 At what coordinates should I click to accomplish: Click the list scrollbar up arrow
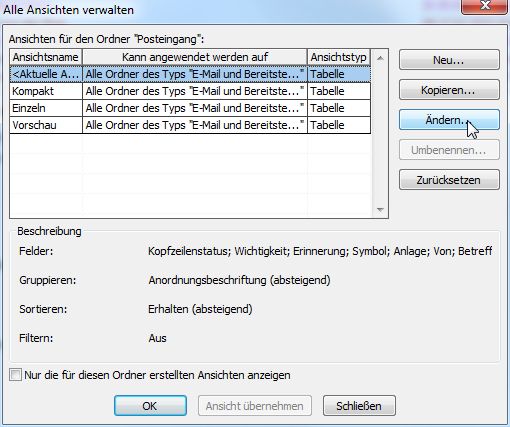coord(380,58)
